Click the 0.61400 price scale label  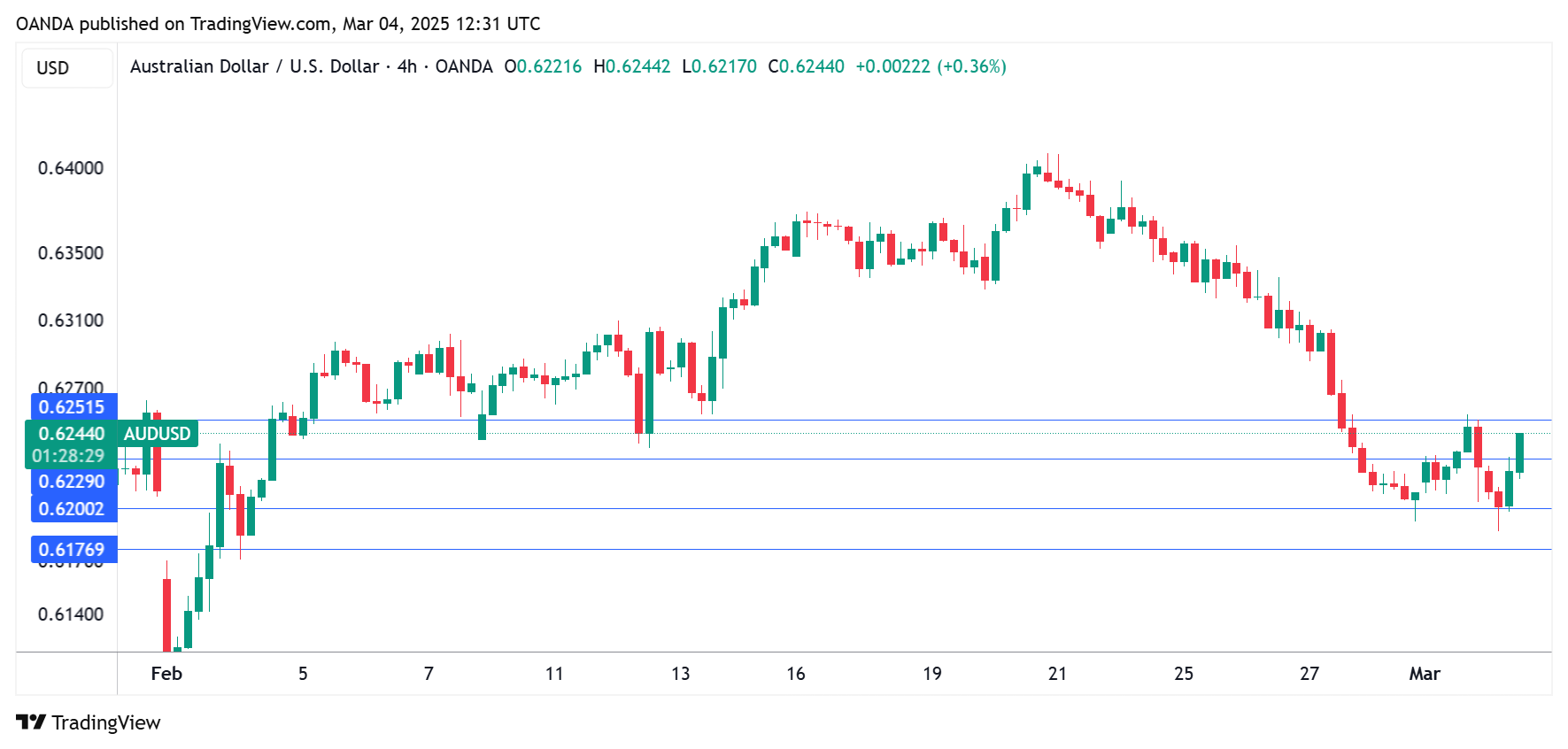[71, 614]
